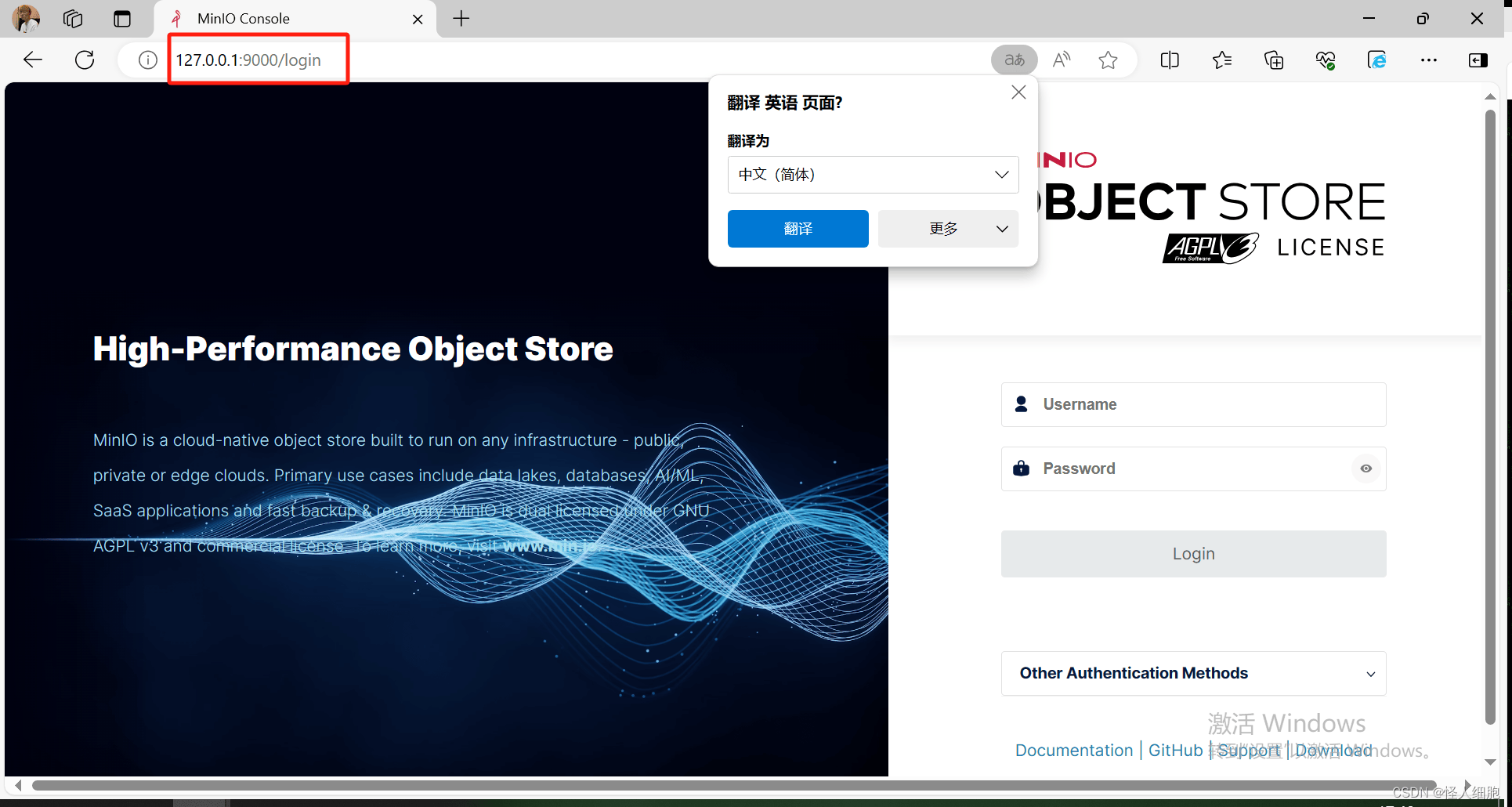
Task: Click the horizontal scrollbar thumb
Action: [734, 785]
